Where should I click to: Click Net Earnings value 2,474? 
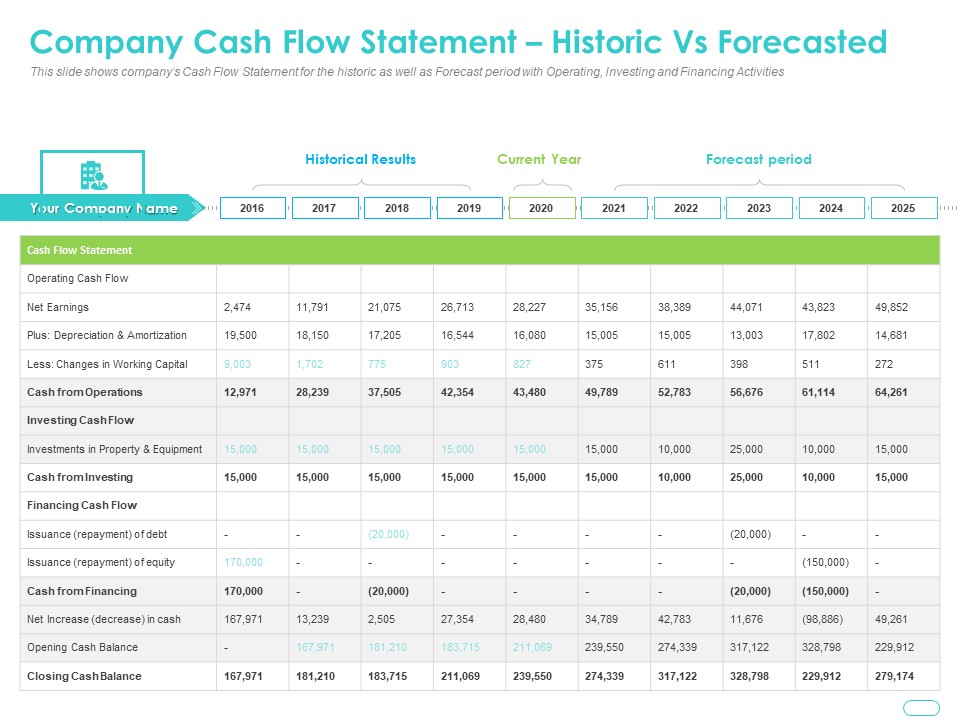[238, 307]
